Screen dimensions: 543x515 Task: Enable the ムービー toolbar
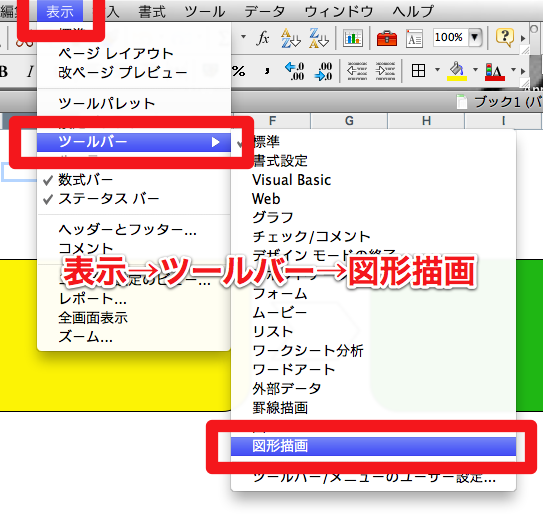pos(373,313)
